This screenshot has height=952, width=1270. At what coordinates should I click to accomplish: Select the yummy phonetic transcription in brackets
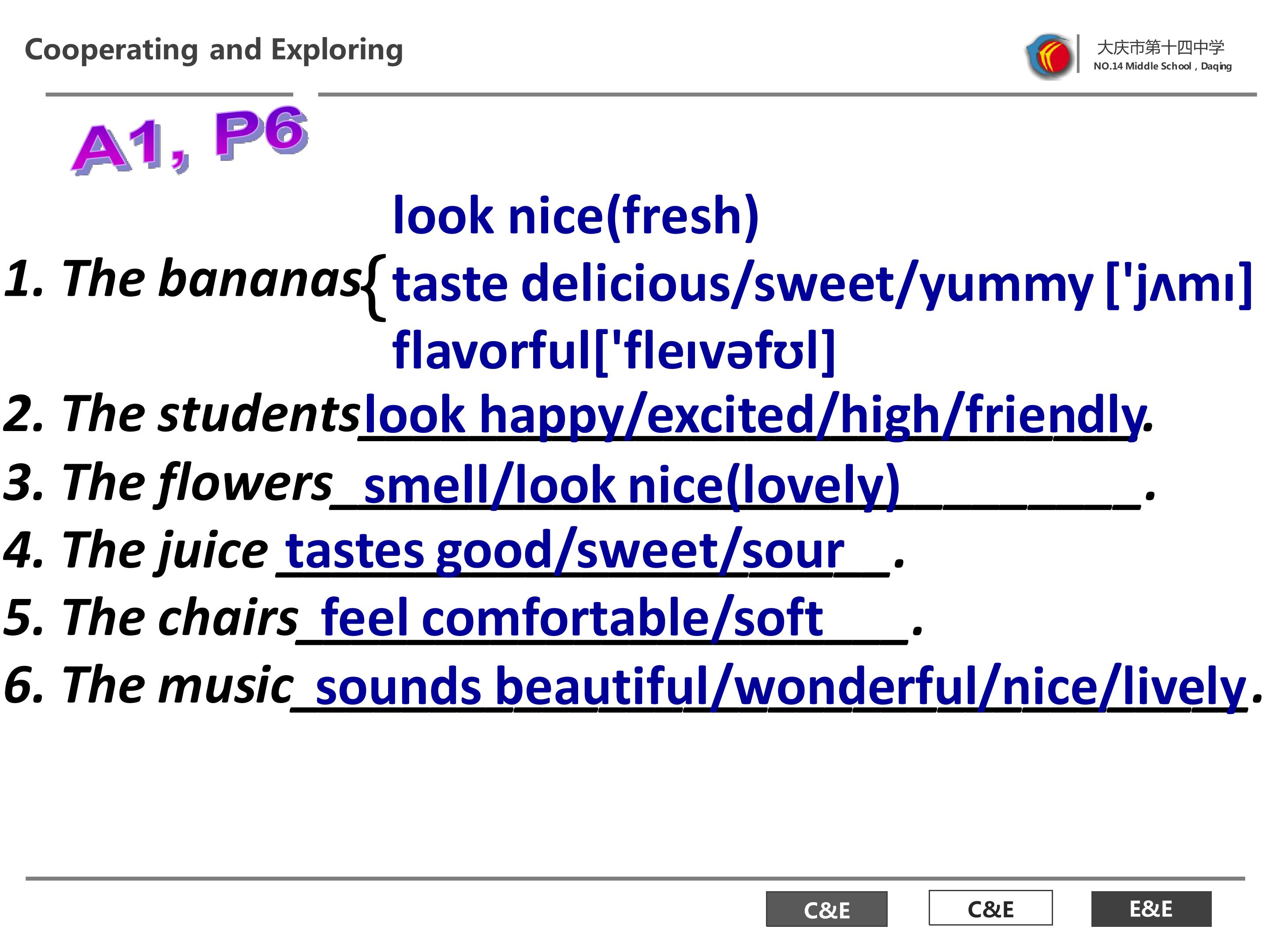1178,285
